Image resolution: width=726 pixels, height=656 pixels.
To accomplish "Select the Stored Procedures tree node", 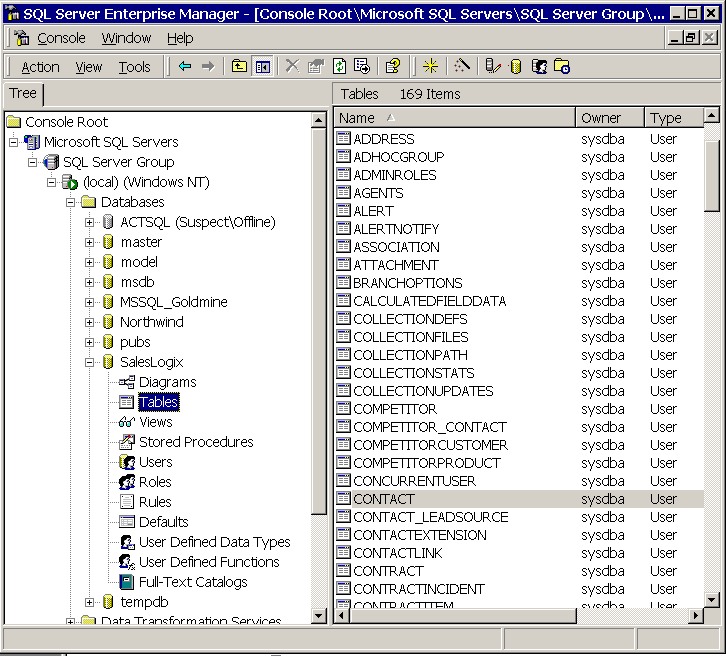I will tap(196, 442).
